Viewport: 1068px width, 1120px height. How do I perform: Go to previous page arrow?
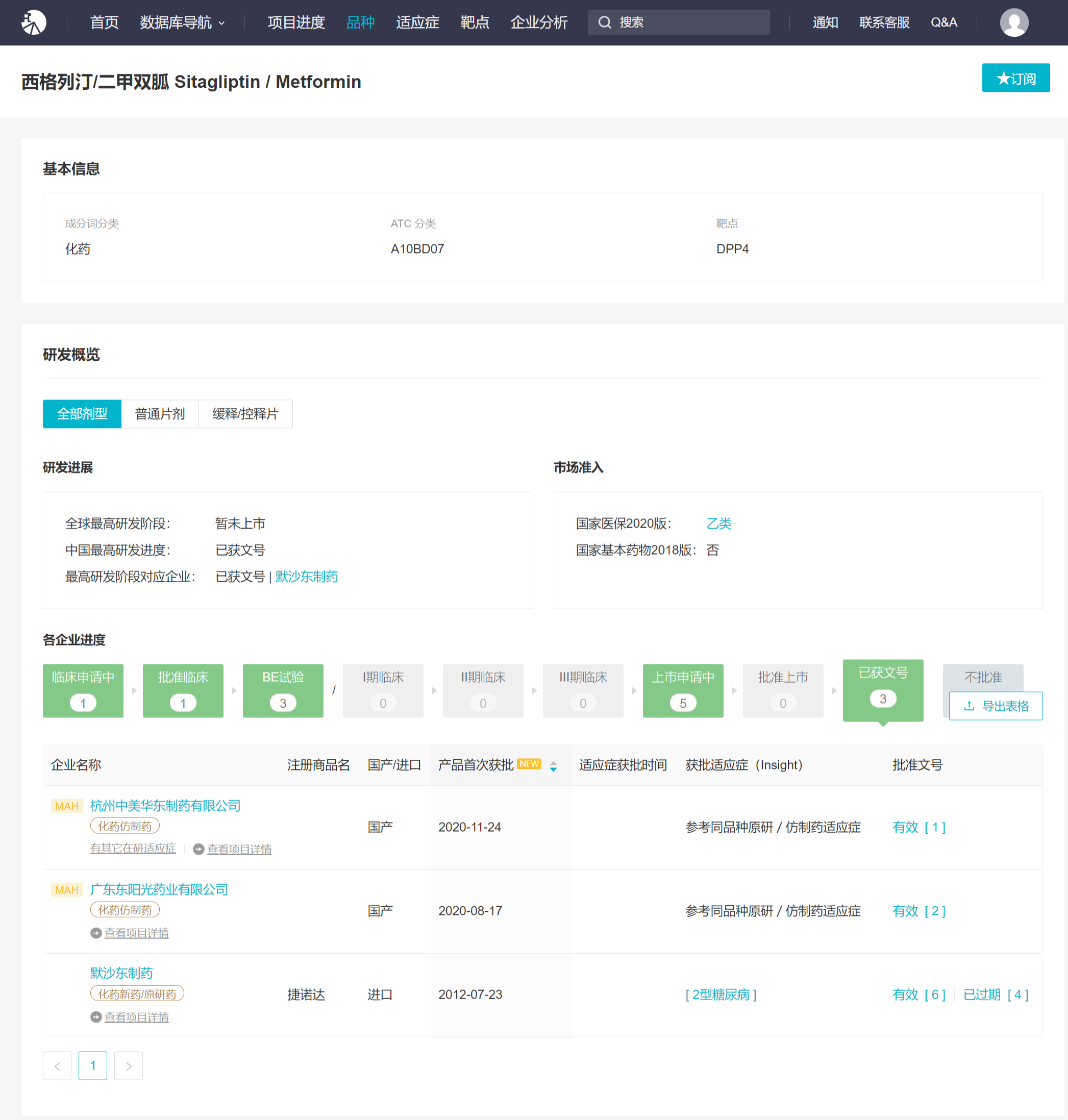57,1065
